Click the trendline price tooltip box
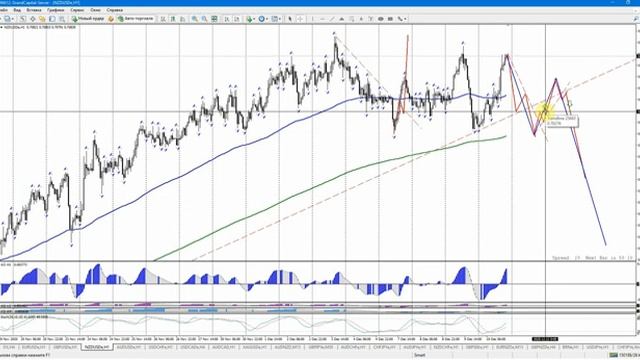 (562, 121)
